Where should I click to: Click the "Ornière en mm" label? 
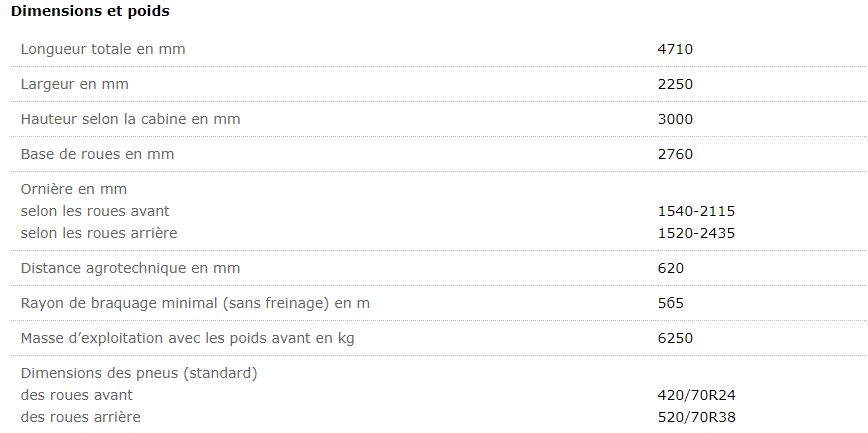click(74, 188)
